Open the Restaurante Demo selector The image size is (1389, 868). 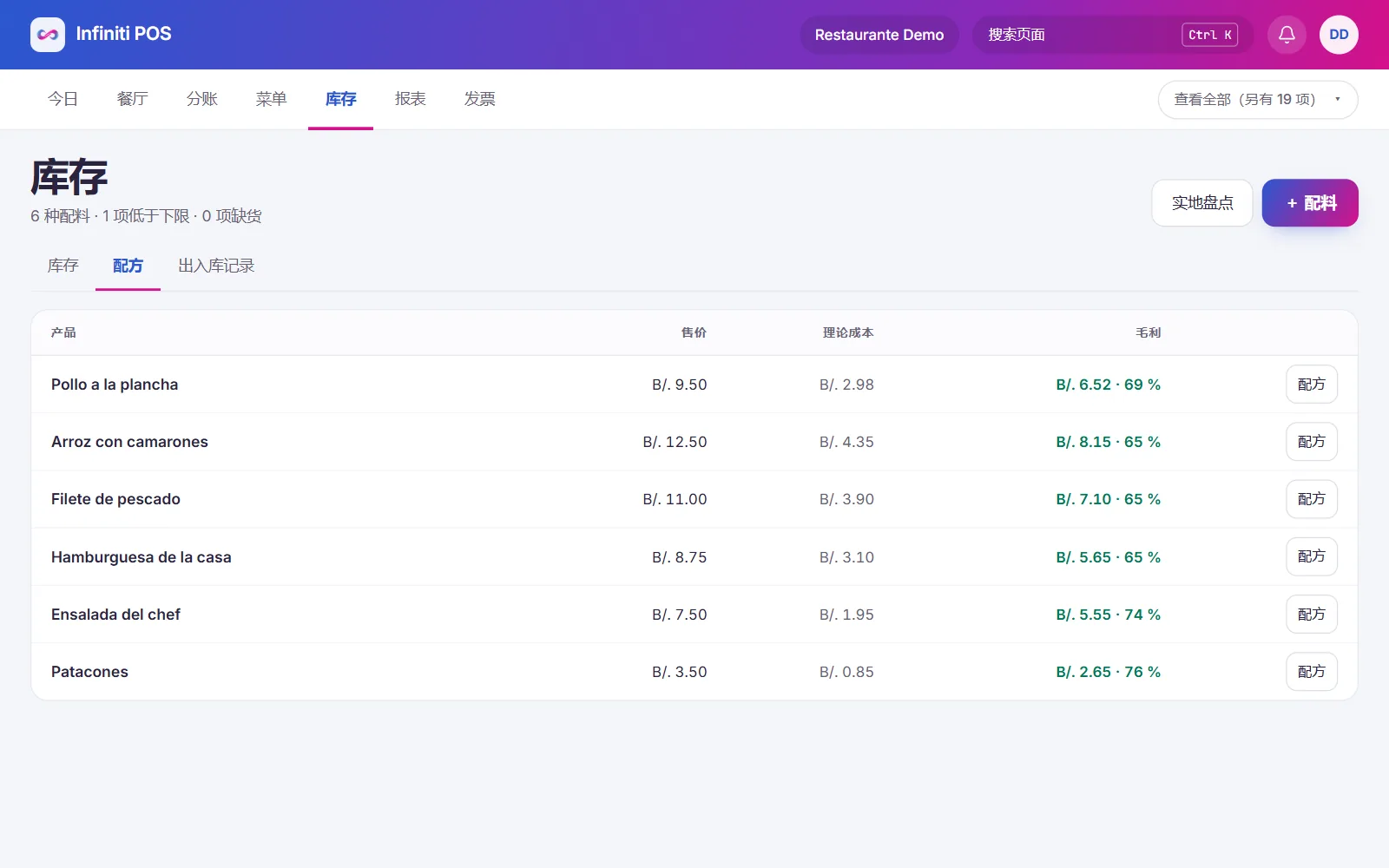point(879,35)
